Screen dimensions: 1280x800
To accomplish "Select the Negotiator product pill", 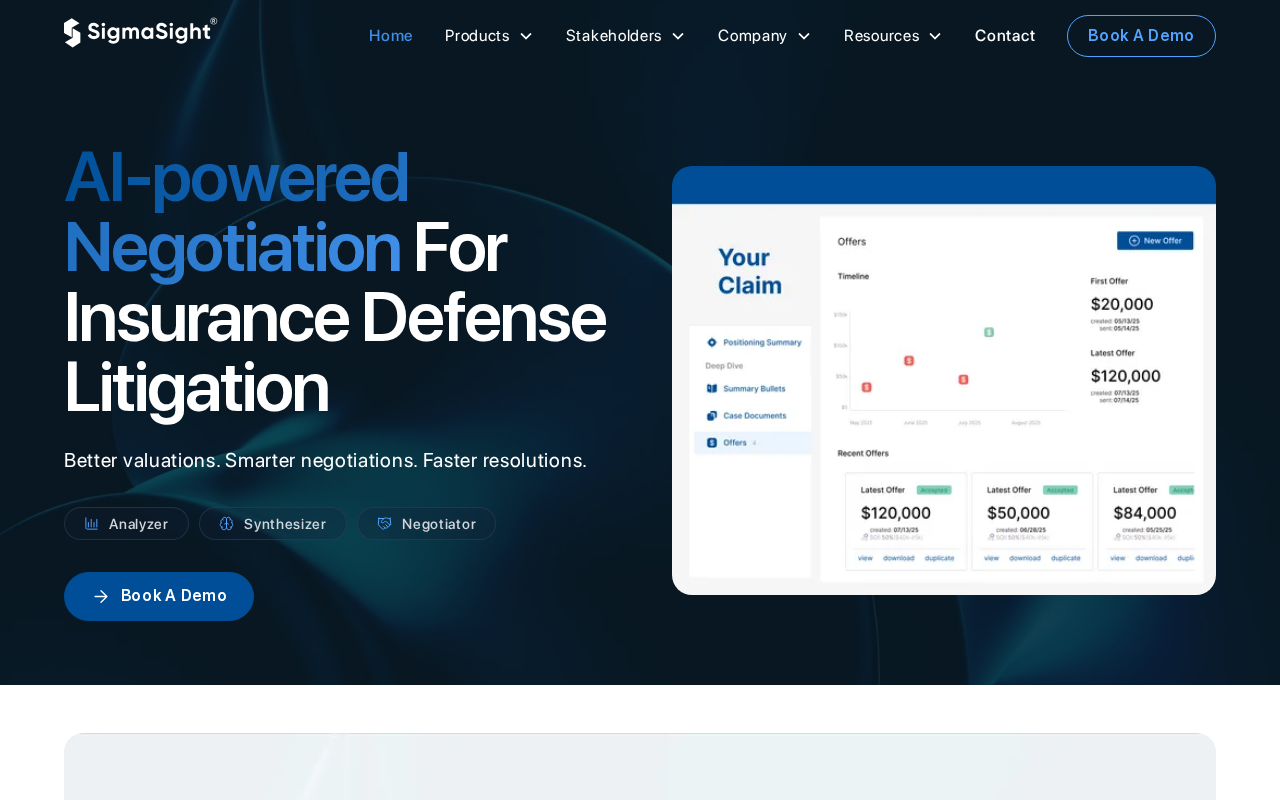I will [427, 524].
